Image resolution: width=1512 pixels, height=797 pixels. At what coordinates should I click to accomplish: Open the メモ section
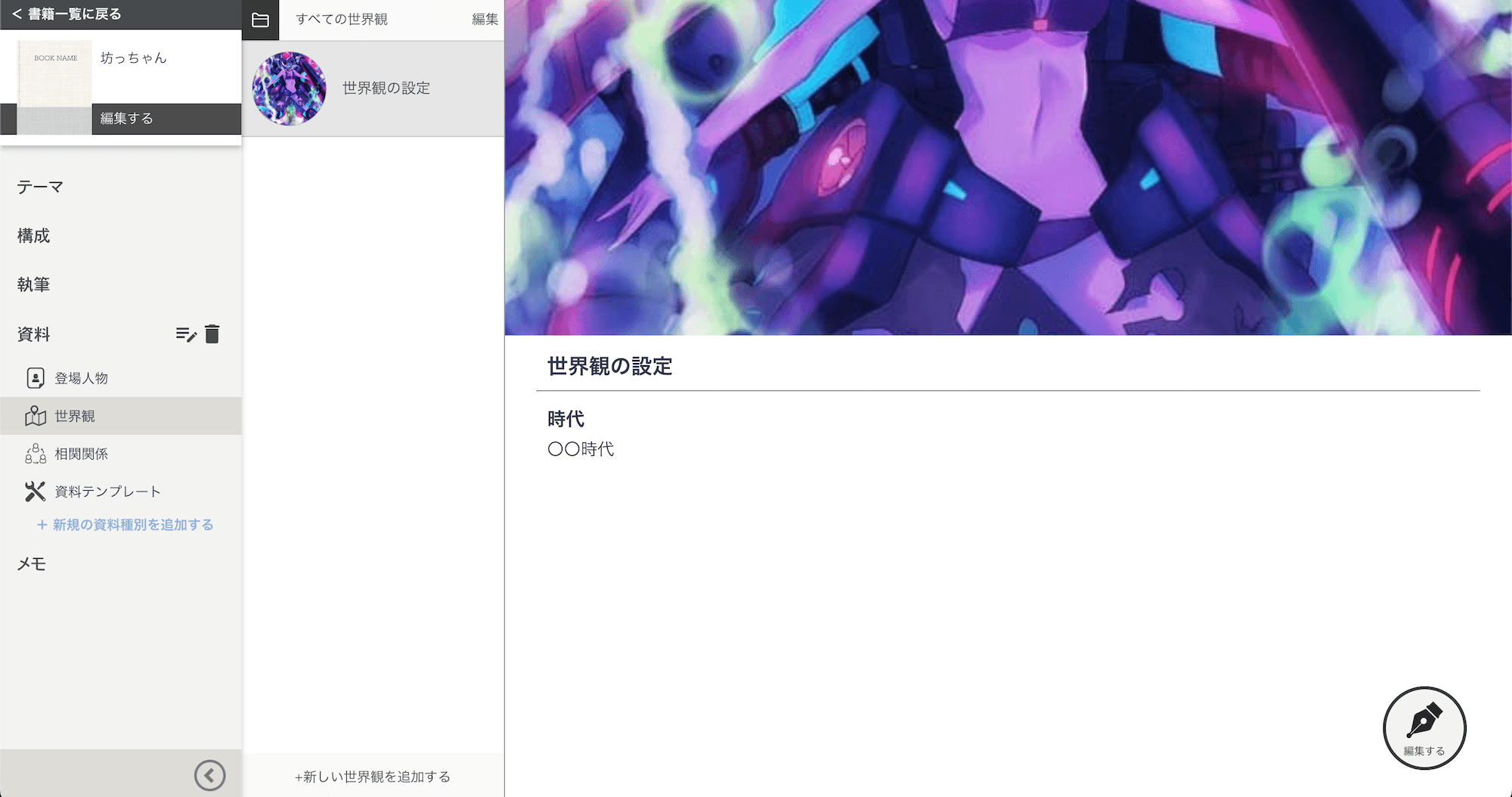point(32,564)
